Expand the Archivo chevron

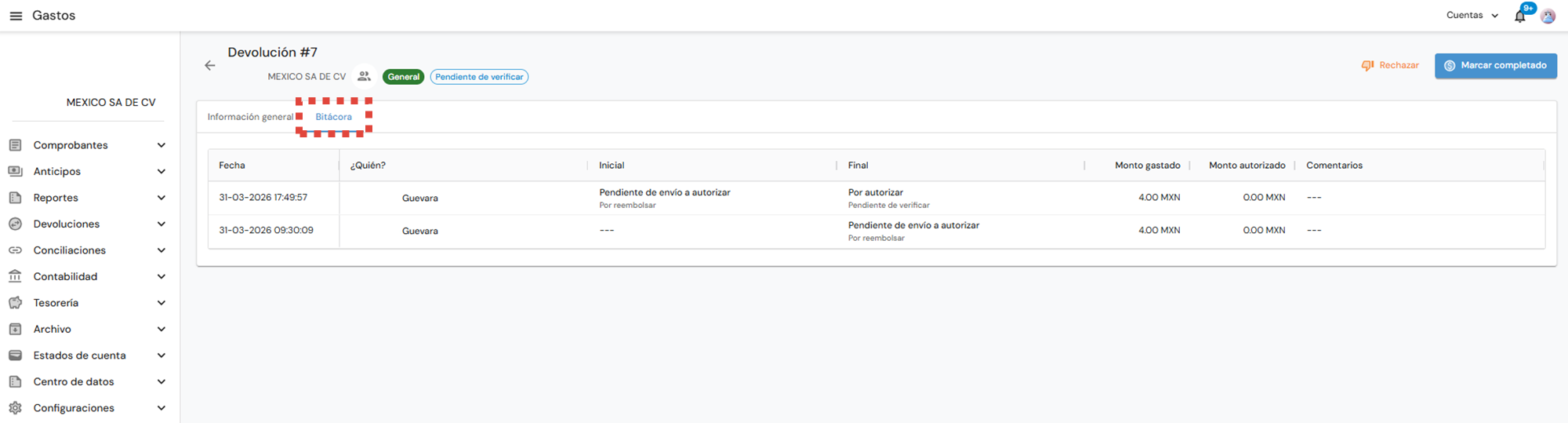click(162, 329)
